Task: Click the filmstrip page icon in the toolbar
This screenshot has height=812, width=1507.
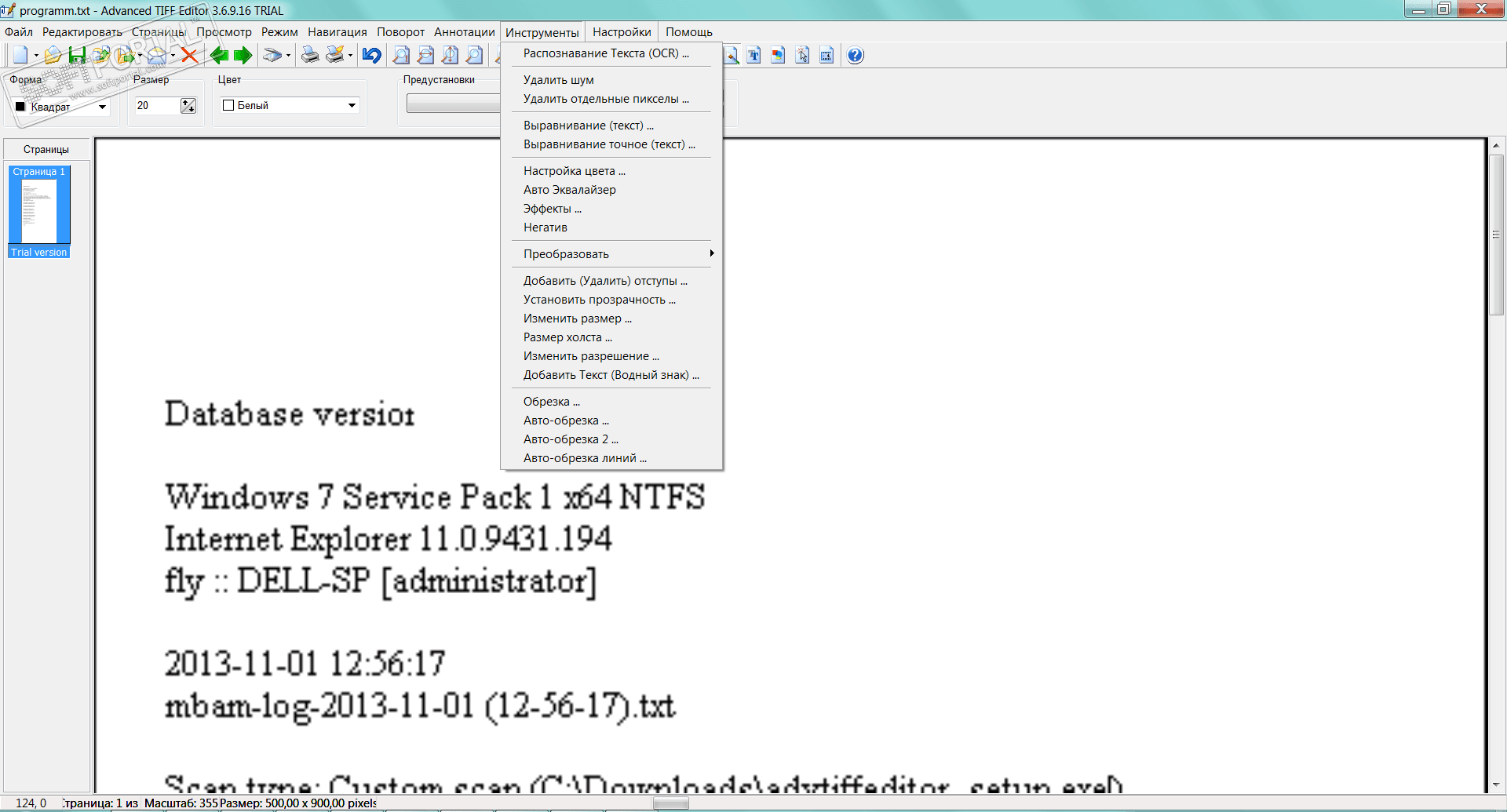Action: point(826,55)
